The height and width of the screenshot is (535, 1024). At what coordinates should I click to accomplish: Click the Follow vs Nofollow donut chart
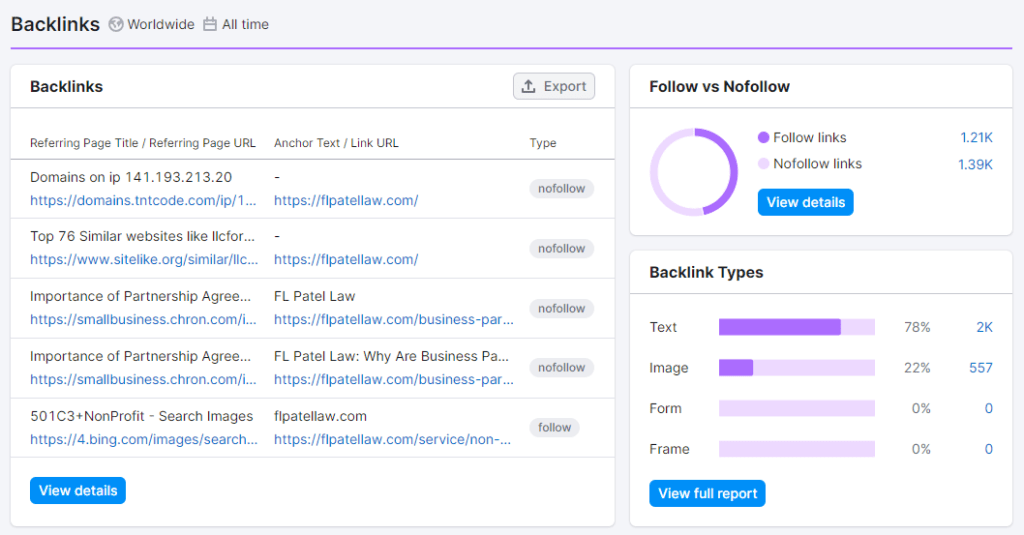click(x=694, y=172)
